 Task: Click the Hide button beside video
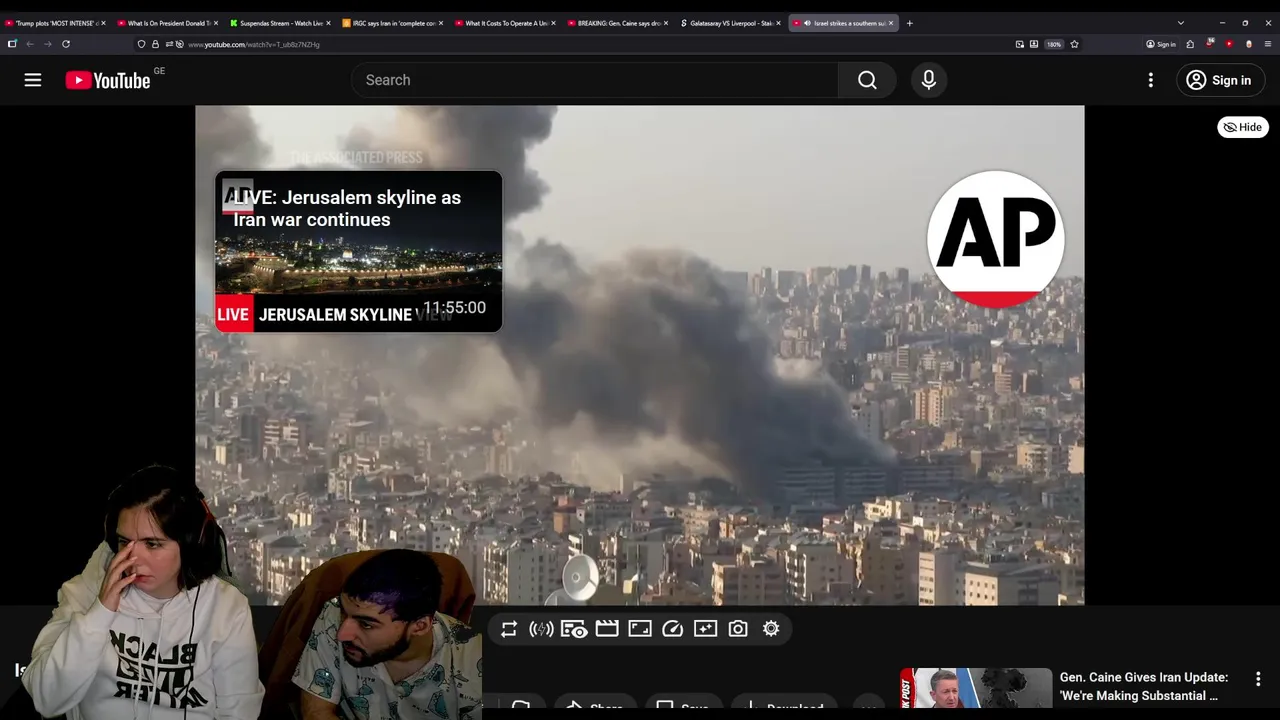point(1243,127)
